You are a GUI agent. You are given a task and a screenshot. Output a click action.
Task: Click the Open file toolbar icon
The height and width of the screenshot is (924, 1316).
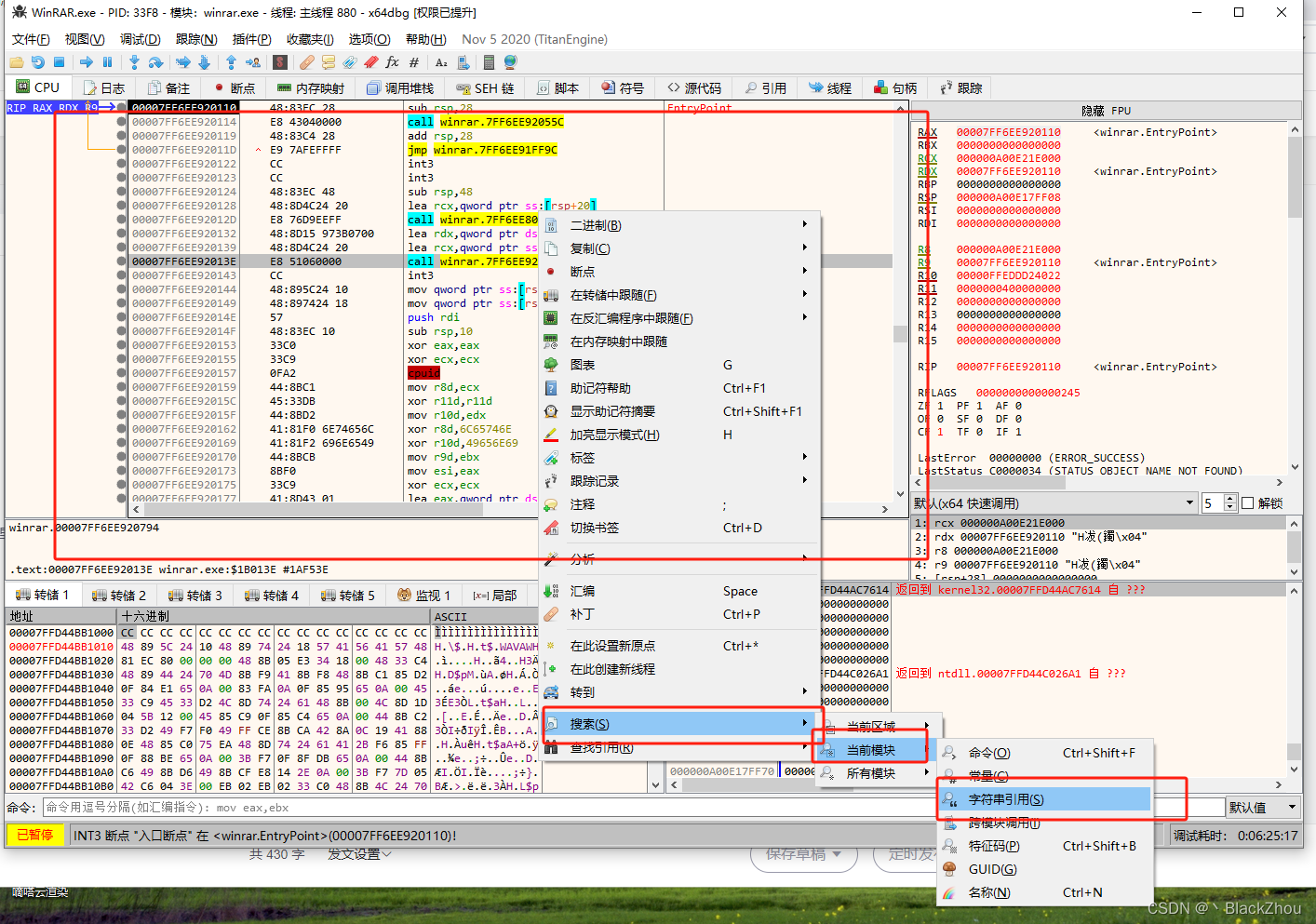click(x=17, y=62)
